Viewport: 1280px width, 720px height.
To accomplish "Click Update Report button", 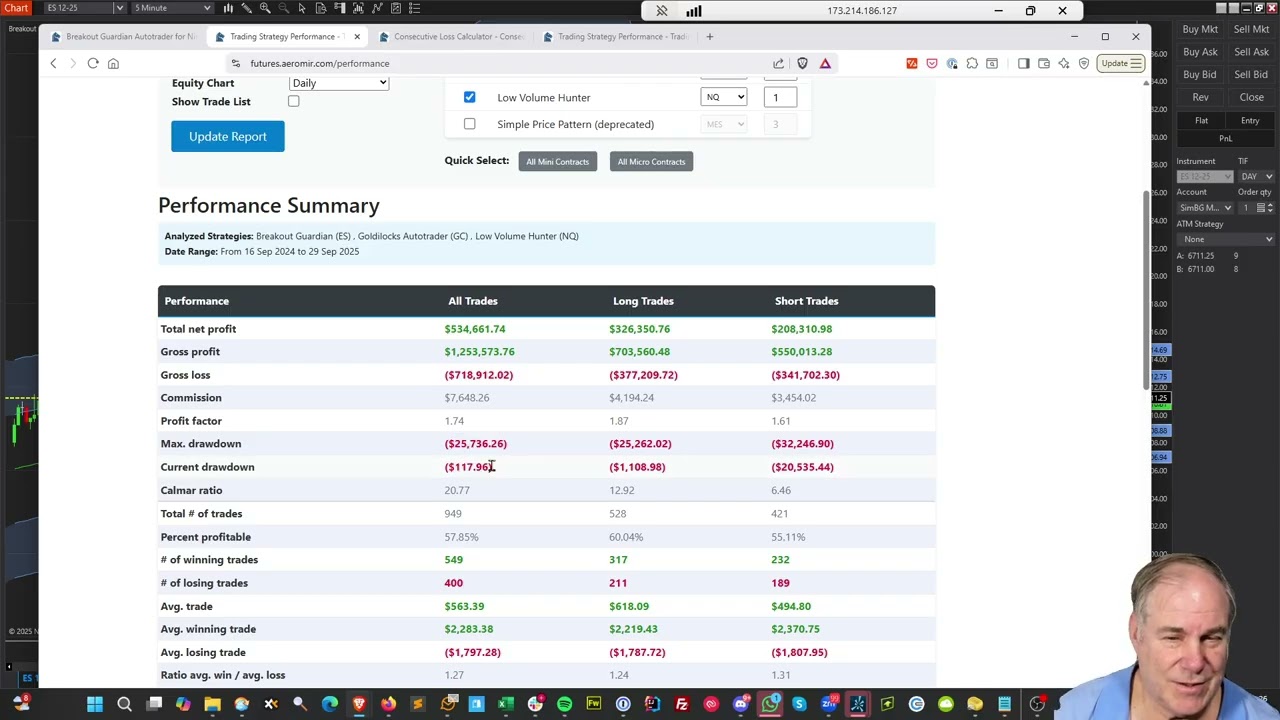I will (228, 136).
